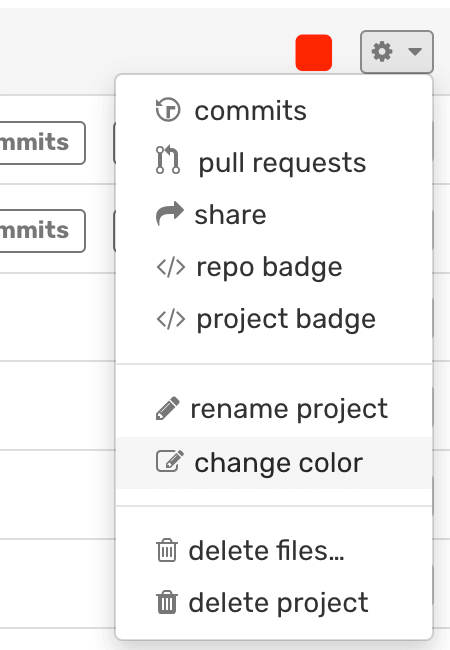Click the repo badge code icon

tap(171, 267)
